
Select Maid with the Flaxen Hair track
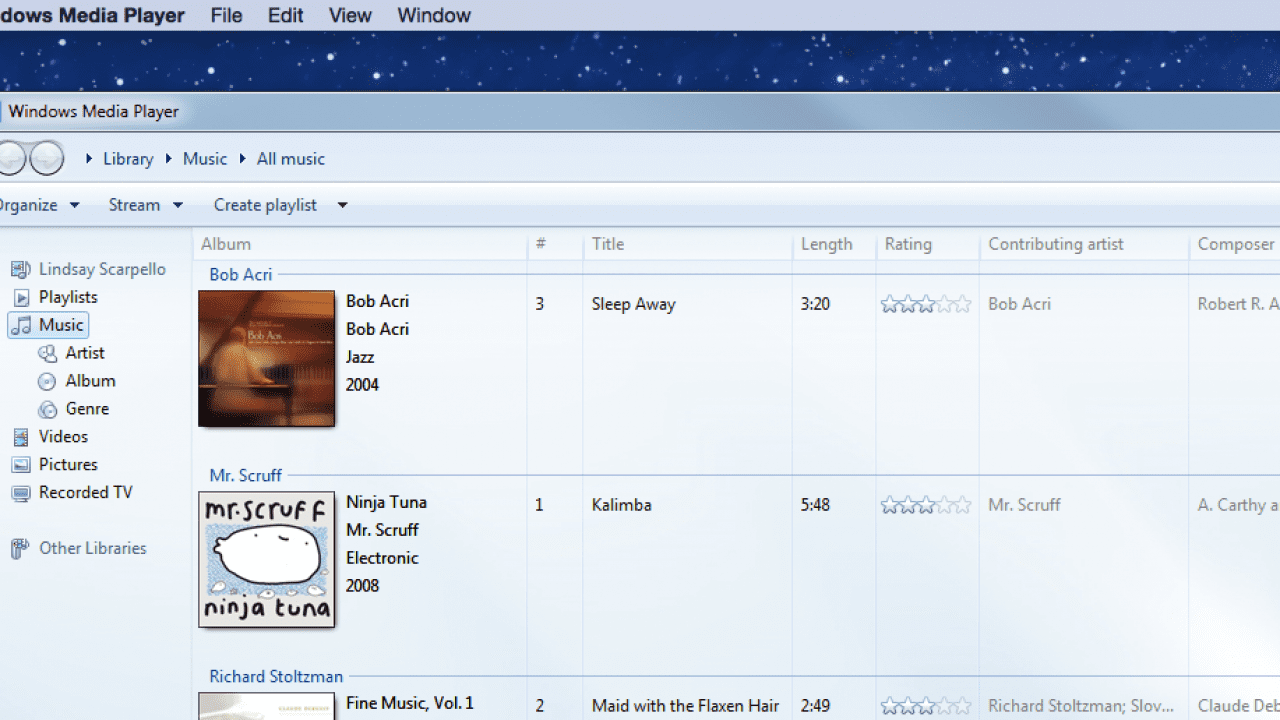point(685,706)
